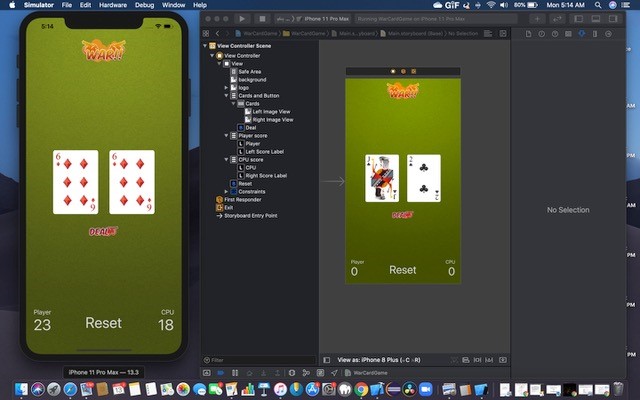
Task: Open the Library with the plus button
Action: pos(537,18)
